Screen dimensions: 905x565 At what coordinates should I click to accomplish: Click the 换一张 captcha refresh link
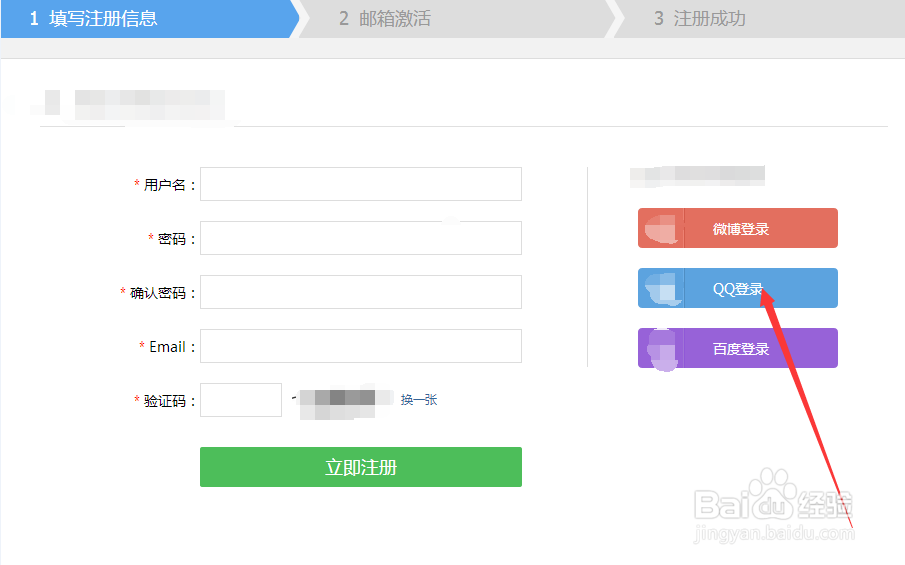click(418, 399)
